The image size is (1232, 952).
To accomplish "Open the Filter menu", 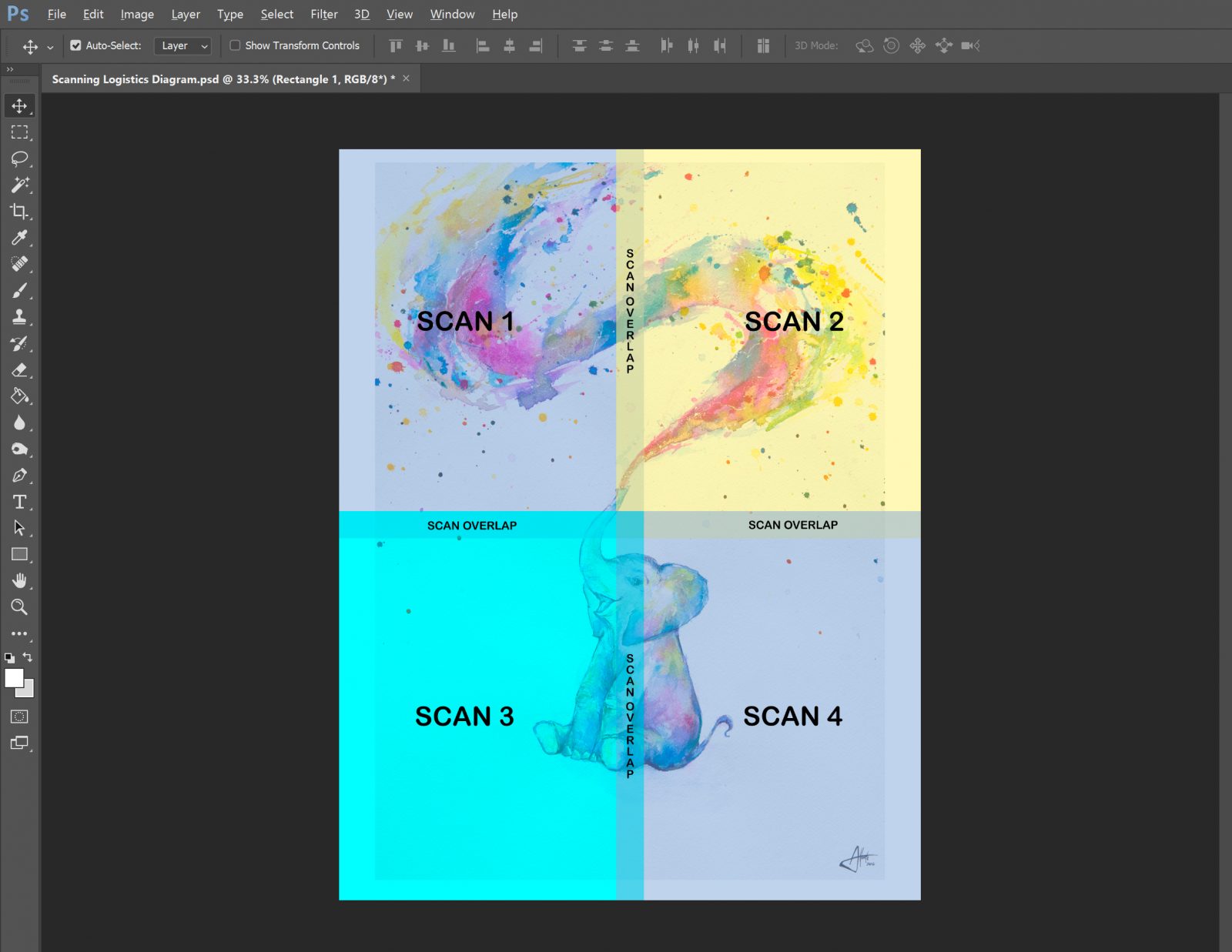I will (x=324, y=14).
